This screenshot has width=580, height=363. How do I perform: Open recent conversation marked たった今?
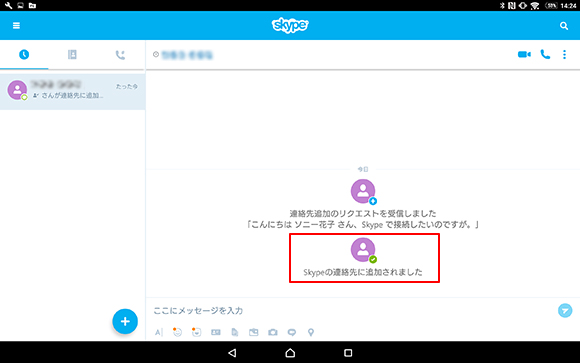coord(72,91)
